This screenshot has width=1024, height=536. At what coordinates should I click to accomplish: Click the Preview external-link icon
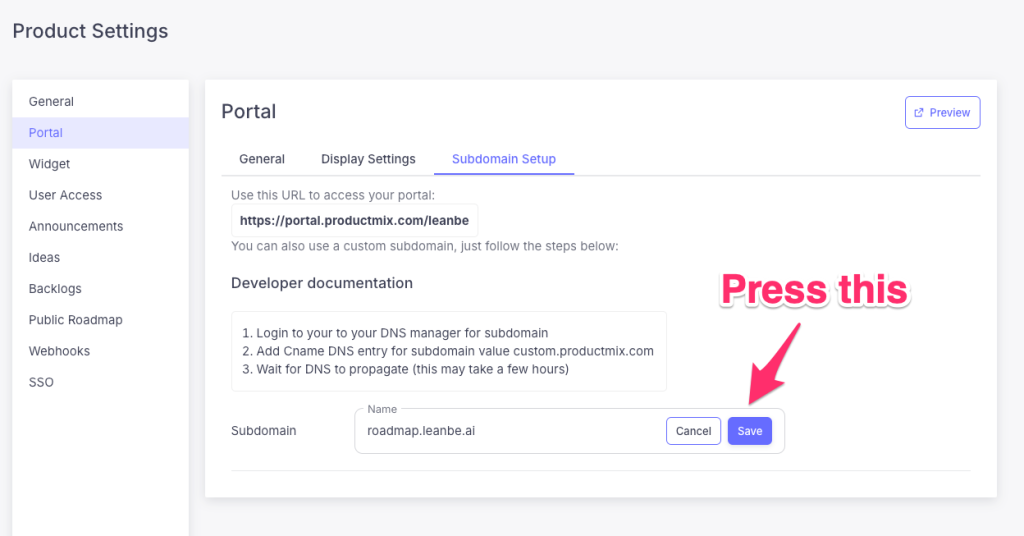click(x=919, y=113)
